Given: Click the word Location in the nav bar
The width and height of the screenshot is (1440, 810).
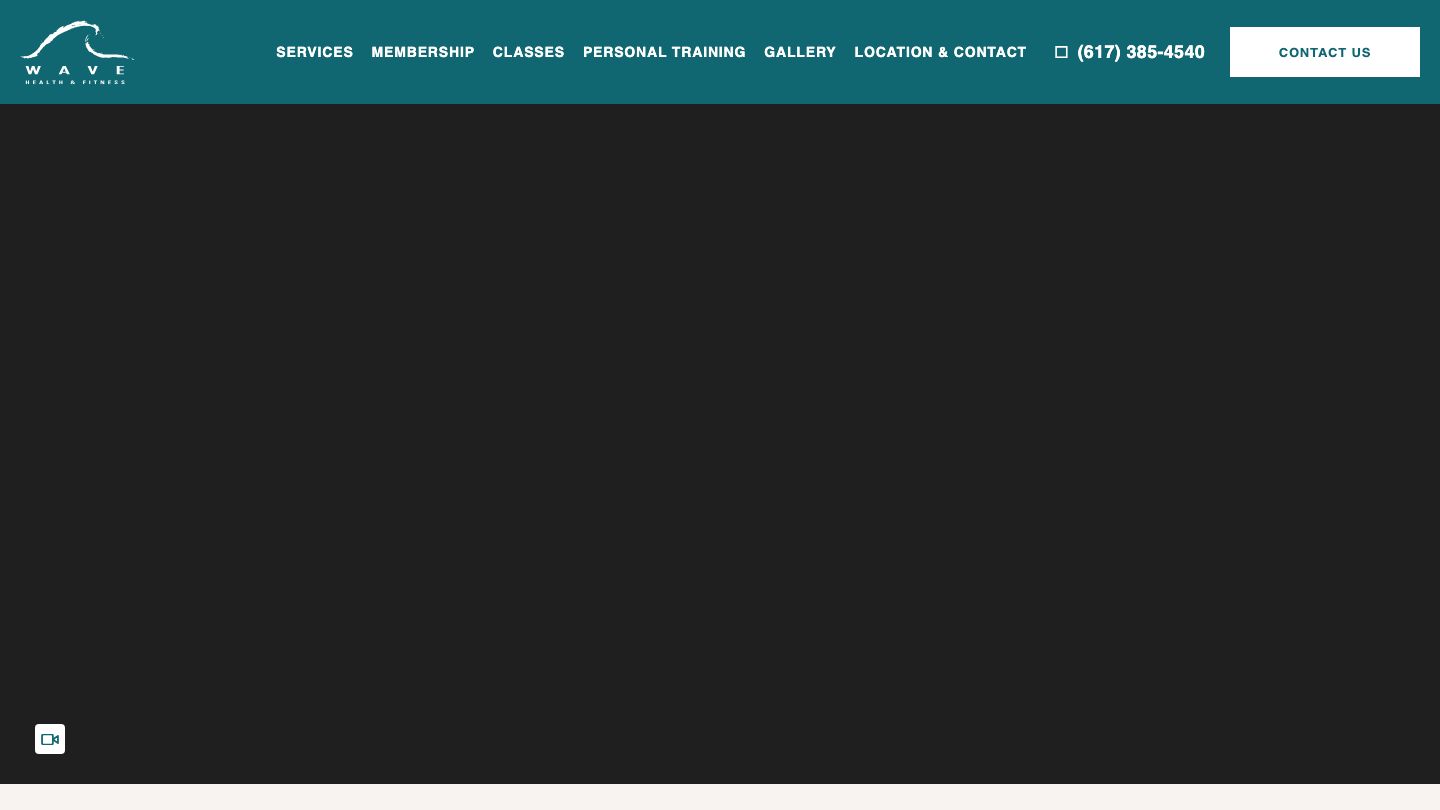Looking at the screenshot, I should tap(893, 52).
